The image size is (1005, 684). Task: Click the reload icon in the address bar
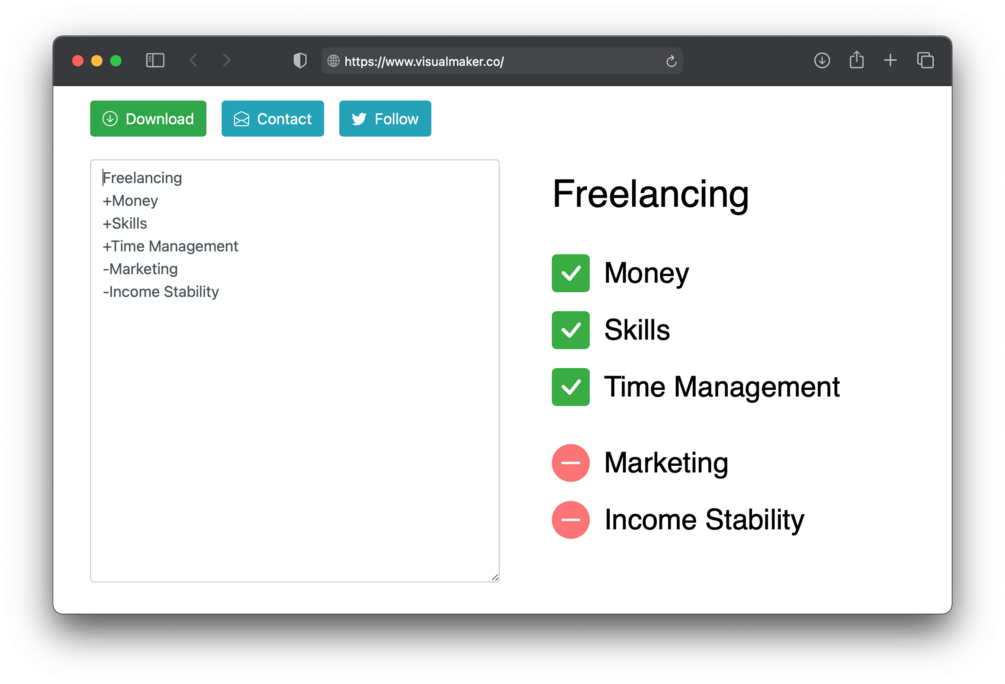coord(671,61)
